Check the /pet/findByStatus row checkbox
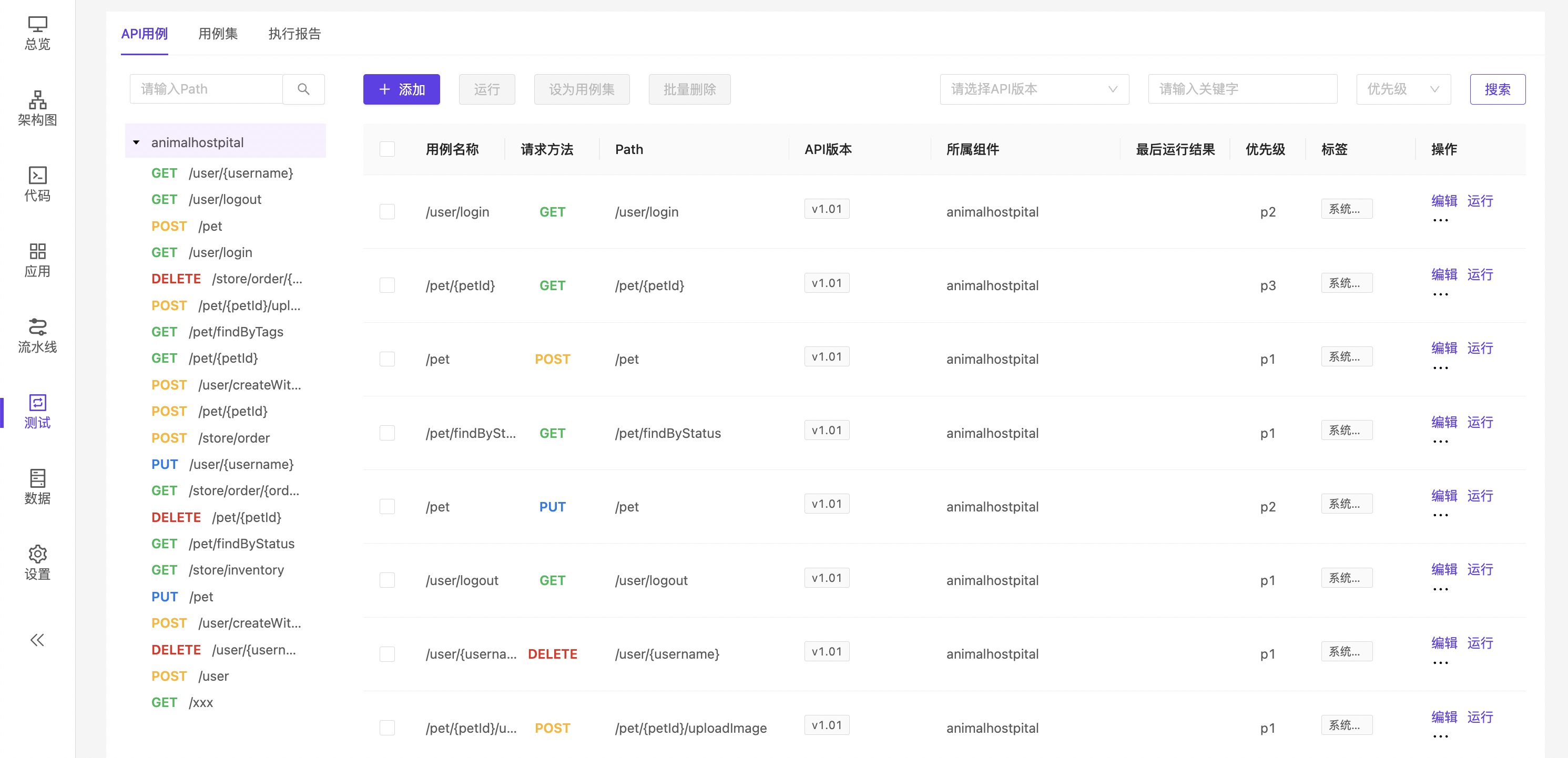The height and width of the screenshot is (758, 1568). click(x=387, y=433)
